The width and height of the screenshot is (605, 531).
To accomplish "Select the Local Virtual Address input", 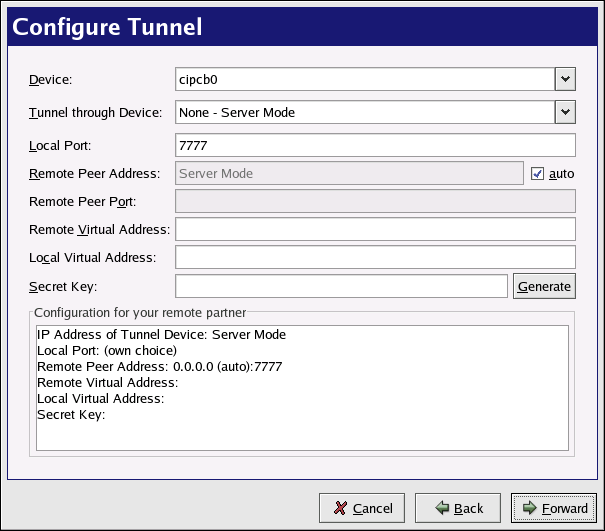I will coord(375,257).
